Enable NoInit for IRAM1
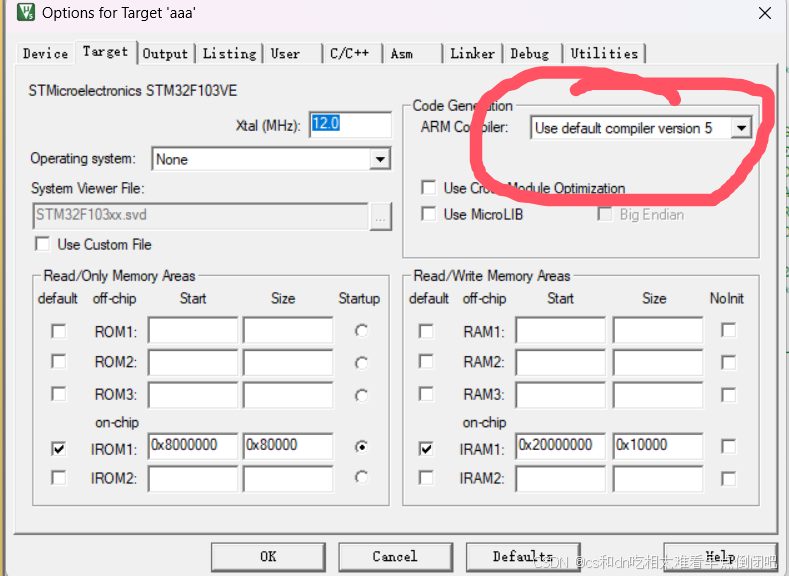The image size is (789, 576). (x=728, y=446)
